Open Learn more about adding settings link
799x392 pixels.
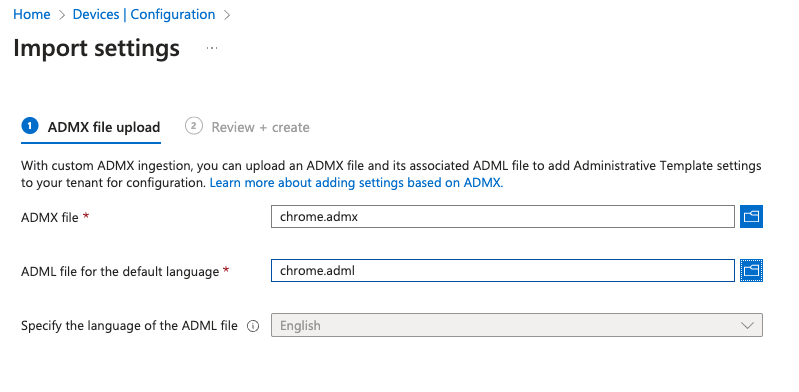(x=356, y=183)
